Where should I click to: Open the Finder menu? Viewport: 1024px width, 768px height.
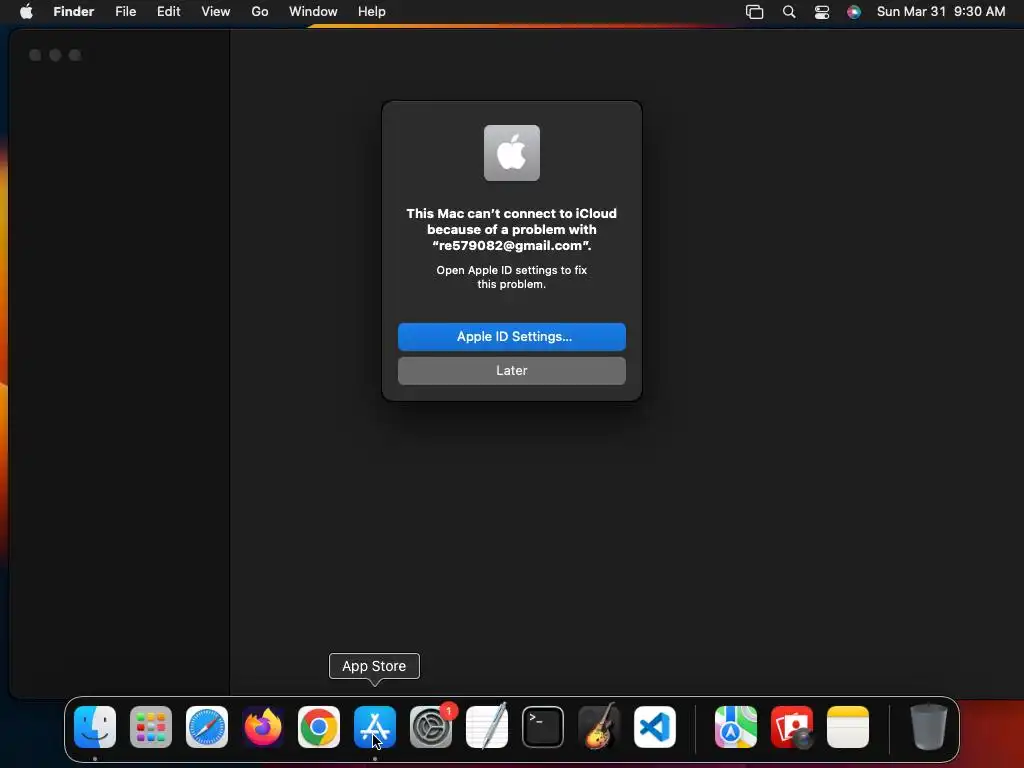pos(74,12)
